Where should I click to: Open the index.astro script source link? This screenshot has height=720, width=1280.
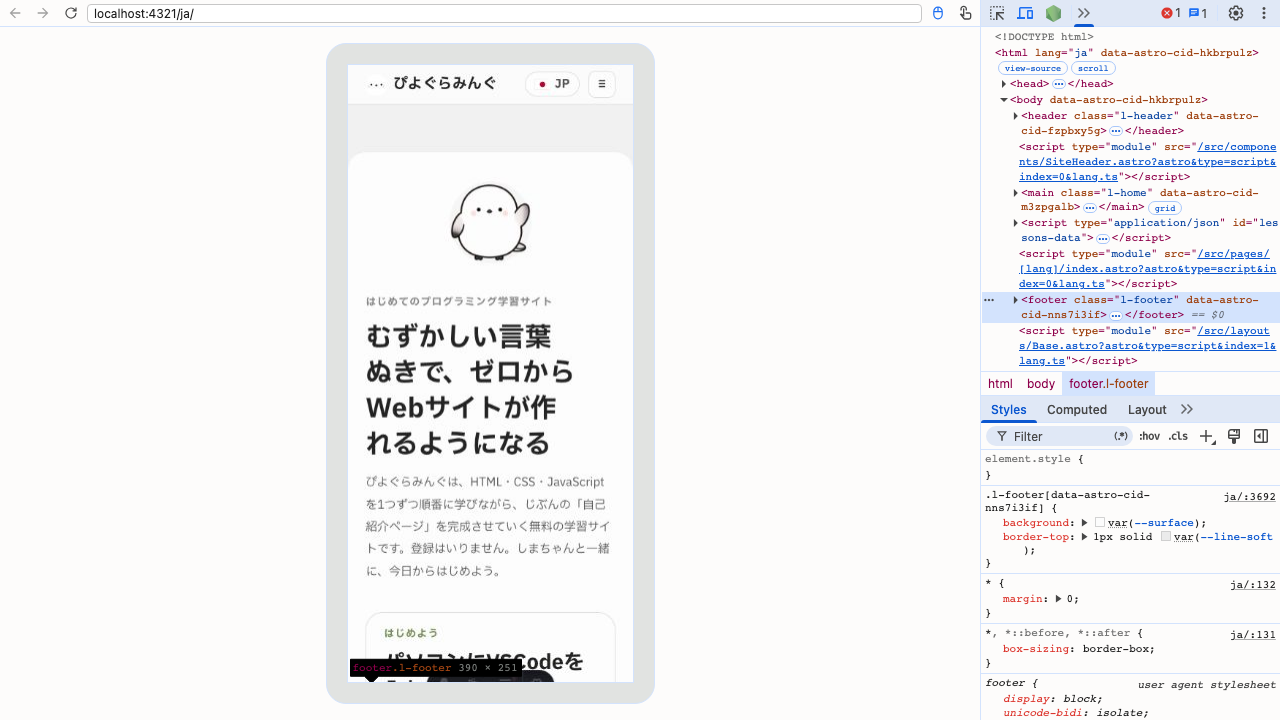(1148, 269)
